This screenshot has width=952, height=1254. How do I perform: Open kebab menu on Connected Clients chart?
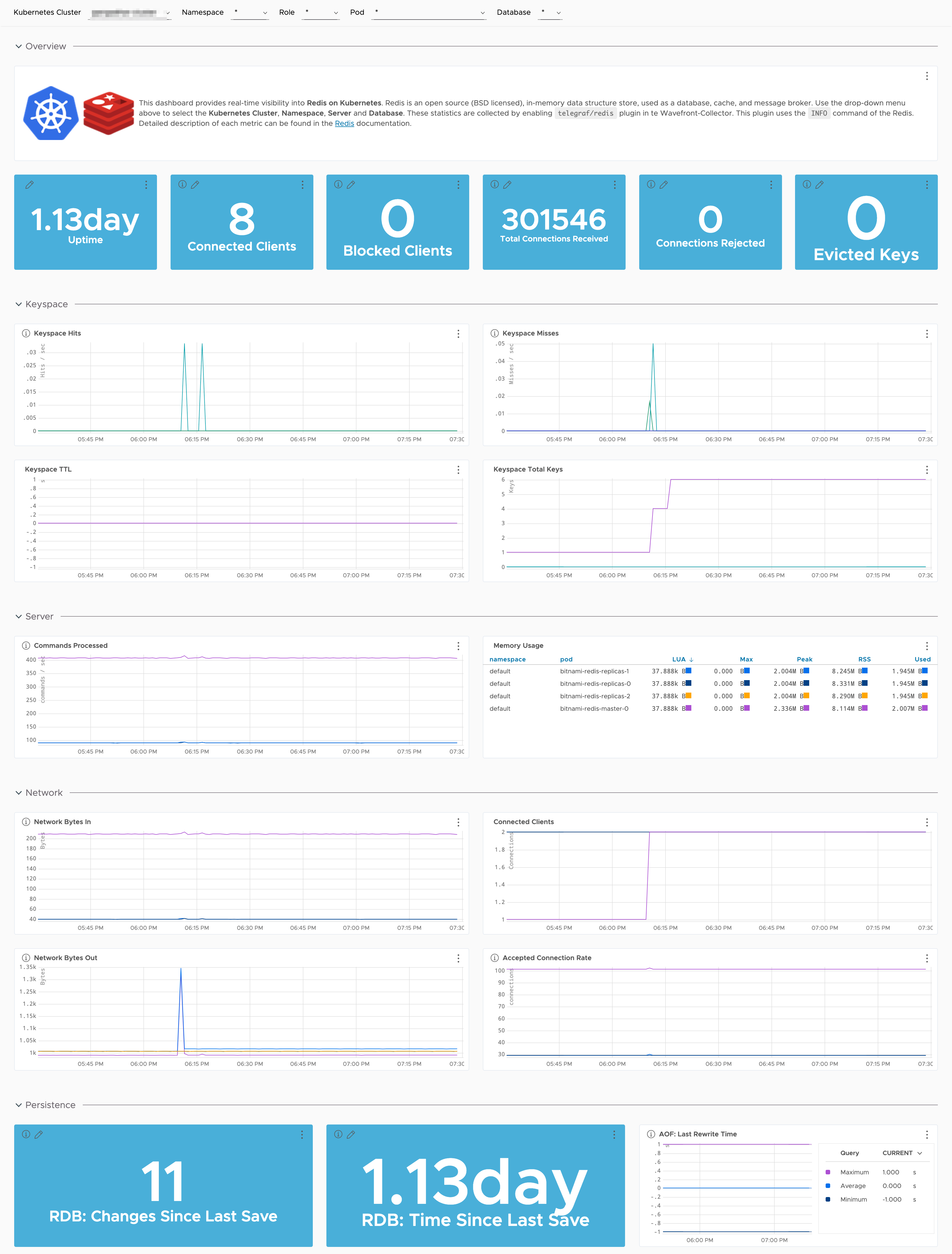927,823
